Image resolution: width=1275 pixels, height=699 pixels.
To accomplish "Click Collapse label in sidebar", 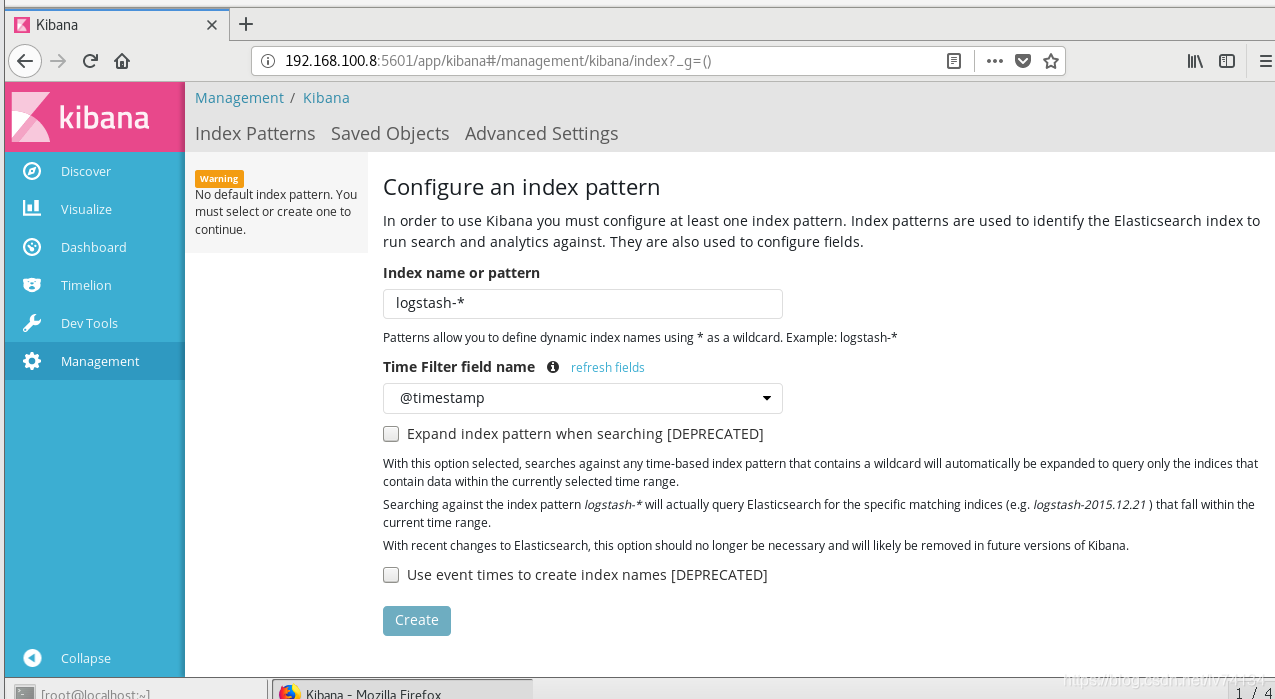I will pyautogui.click(x=86, y=658).
